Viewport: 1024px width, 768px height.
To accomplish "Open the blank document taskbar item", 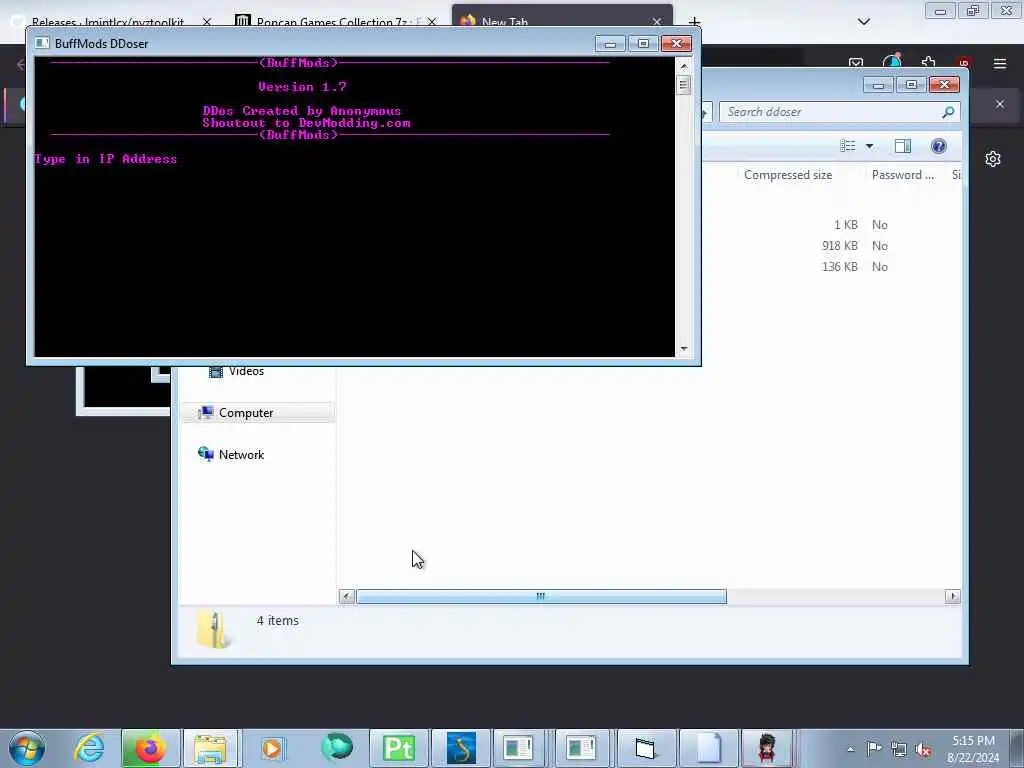I will (x=708, y=748).
